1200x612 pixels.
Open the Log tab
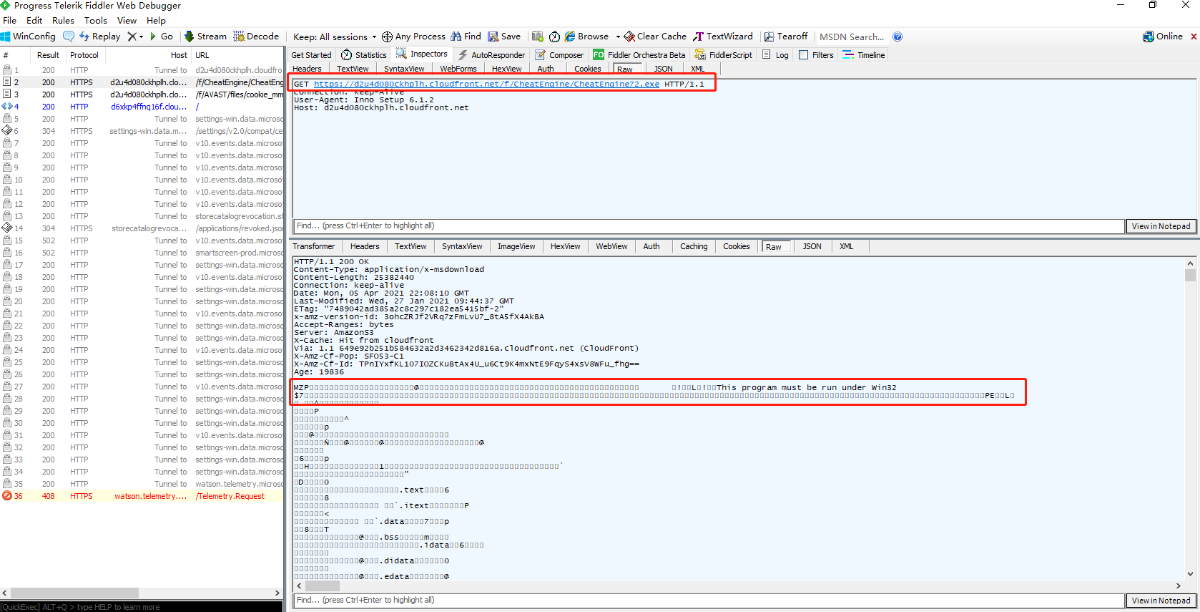776,55
